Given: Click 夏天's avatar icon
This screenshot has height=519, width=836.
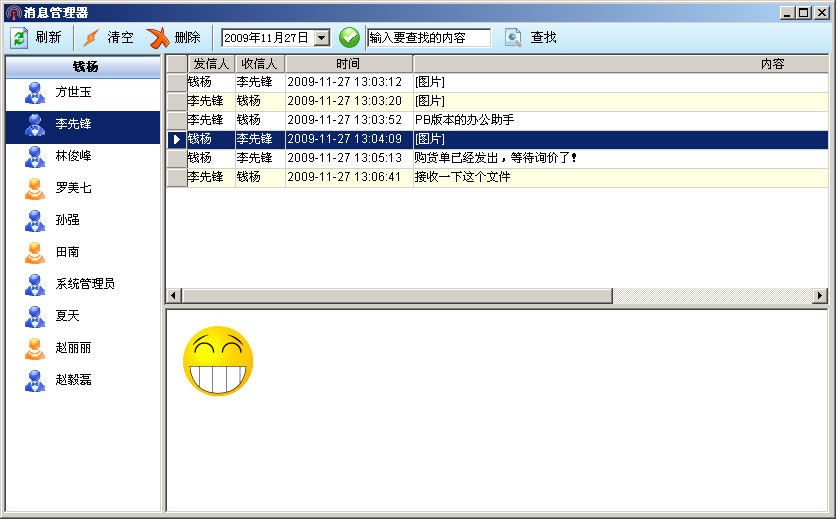Looking at the screenshot, I should coord(35,316).
